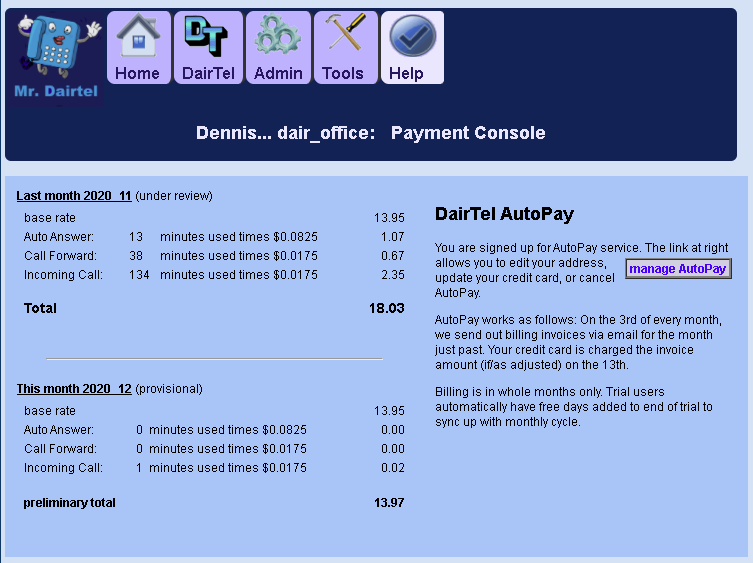Screen dimensions: 753x563
Task: Click the divider line between billing months
Action: pyautogui.click(x=214, y=358)
